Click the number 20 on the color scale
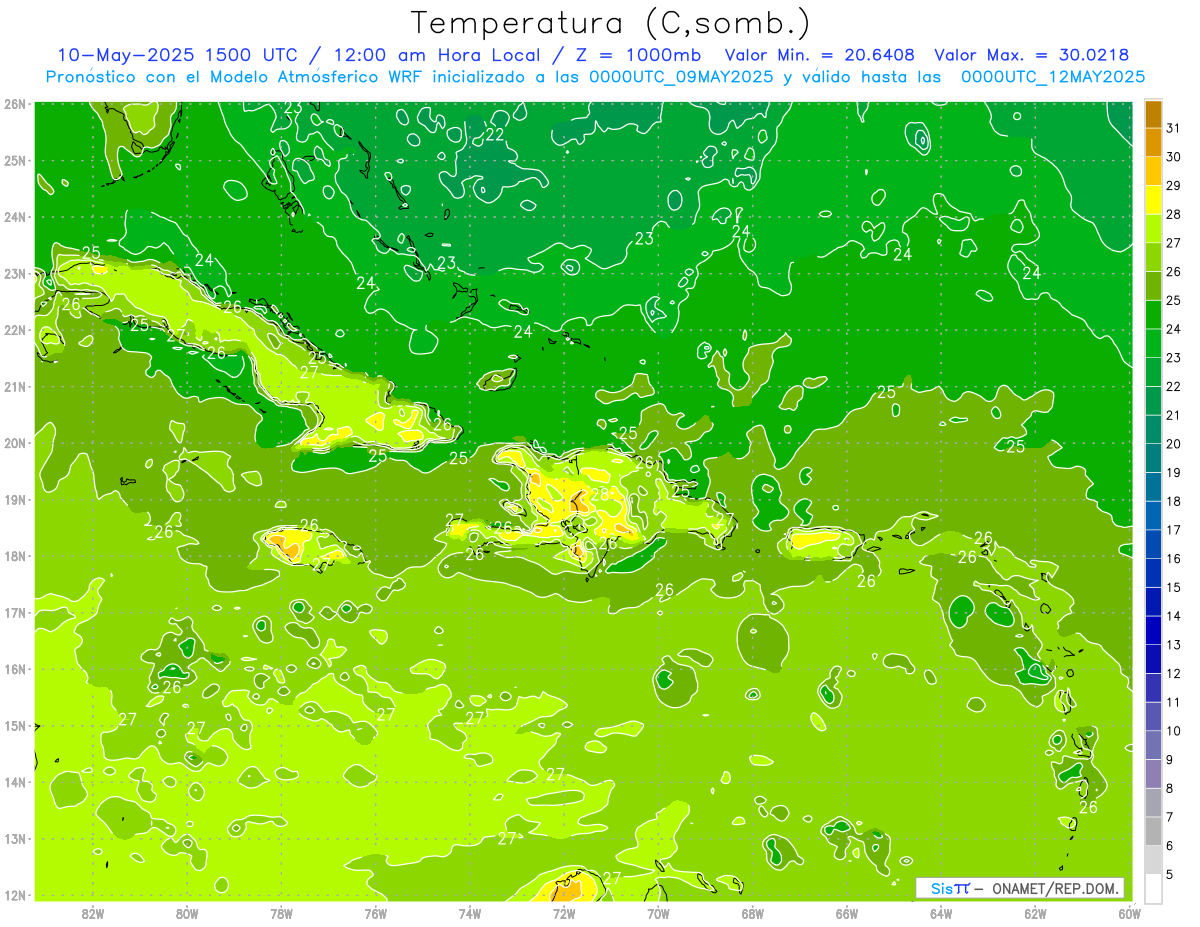Viewport: 1200px width, 927px height. pyautogui.click(x=1174, y=444)
